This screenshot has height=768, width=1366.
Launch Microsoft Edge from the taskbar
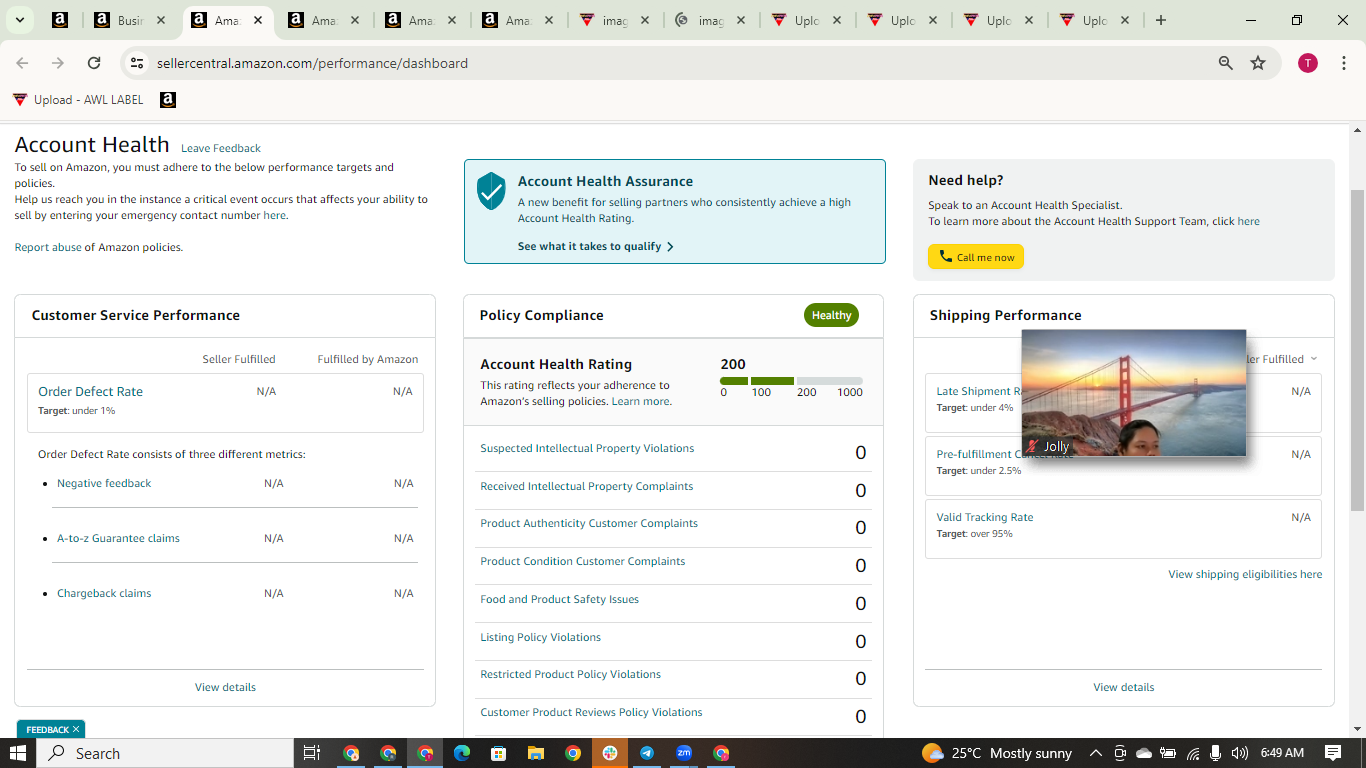(x=461, y=753)
